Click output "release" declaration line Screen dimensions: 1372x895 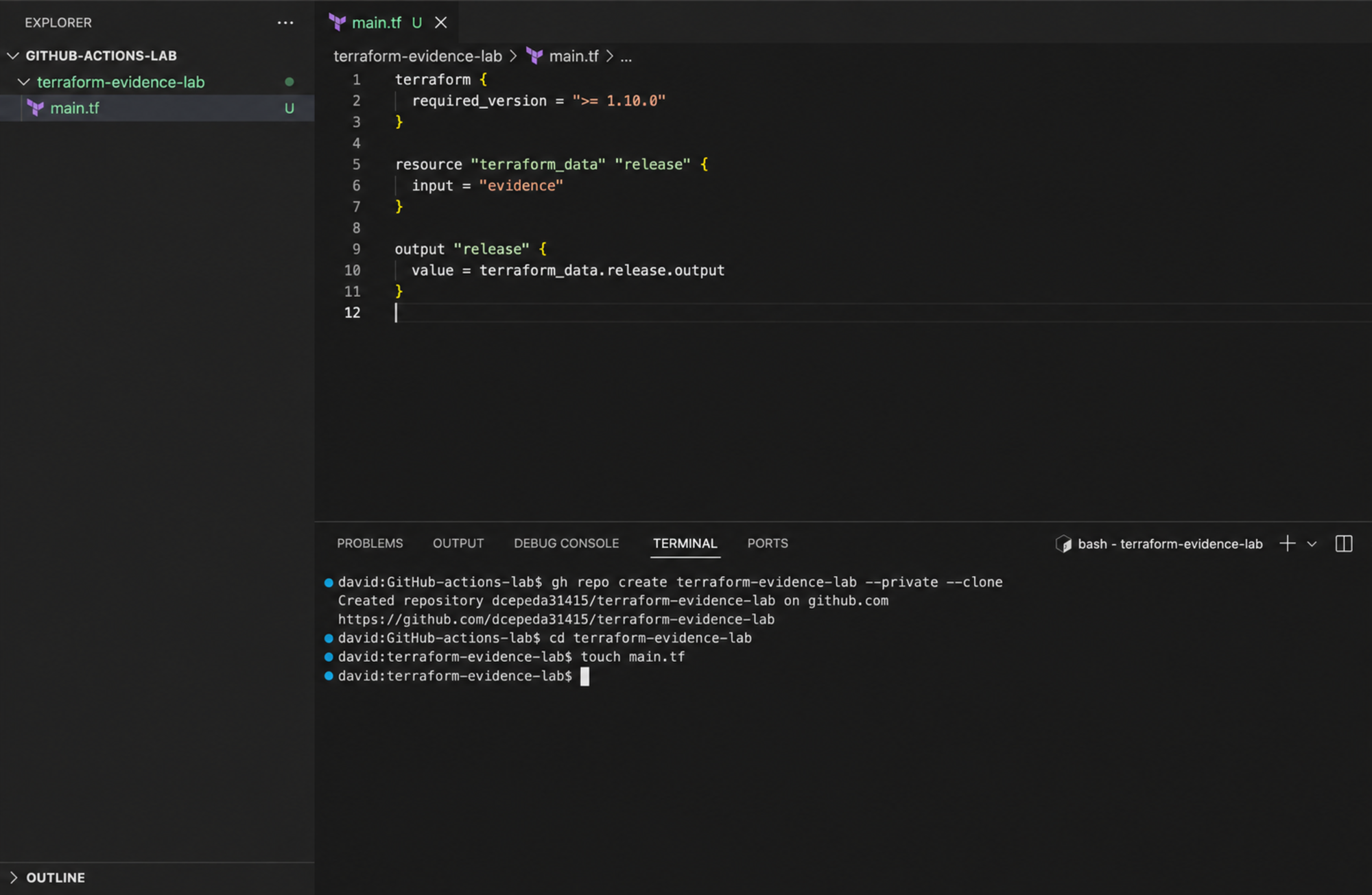pos(470,249)
